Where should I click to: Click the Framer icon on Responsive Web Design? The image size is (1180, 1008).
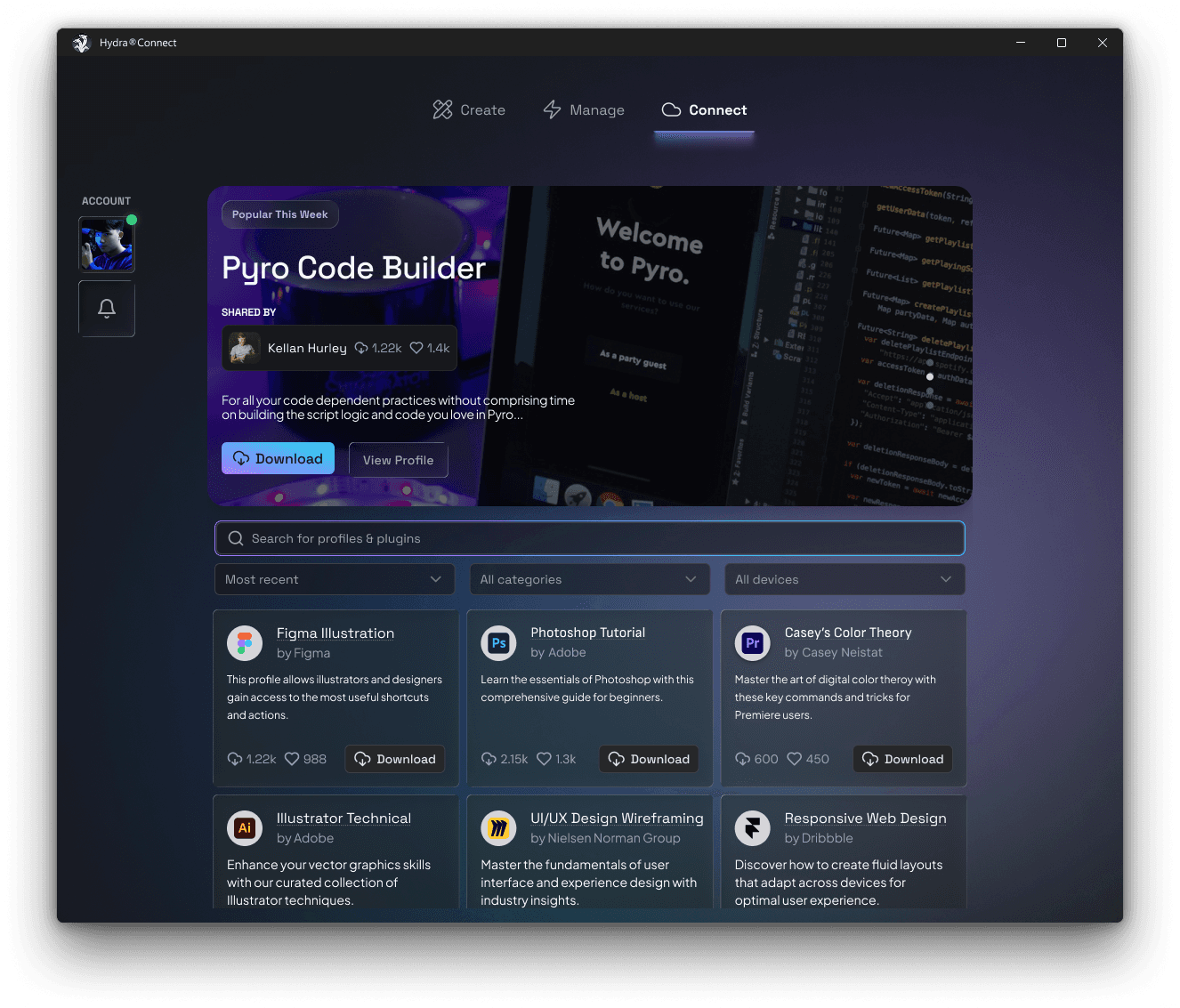pyautogui.click(x=753, y=827)
